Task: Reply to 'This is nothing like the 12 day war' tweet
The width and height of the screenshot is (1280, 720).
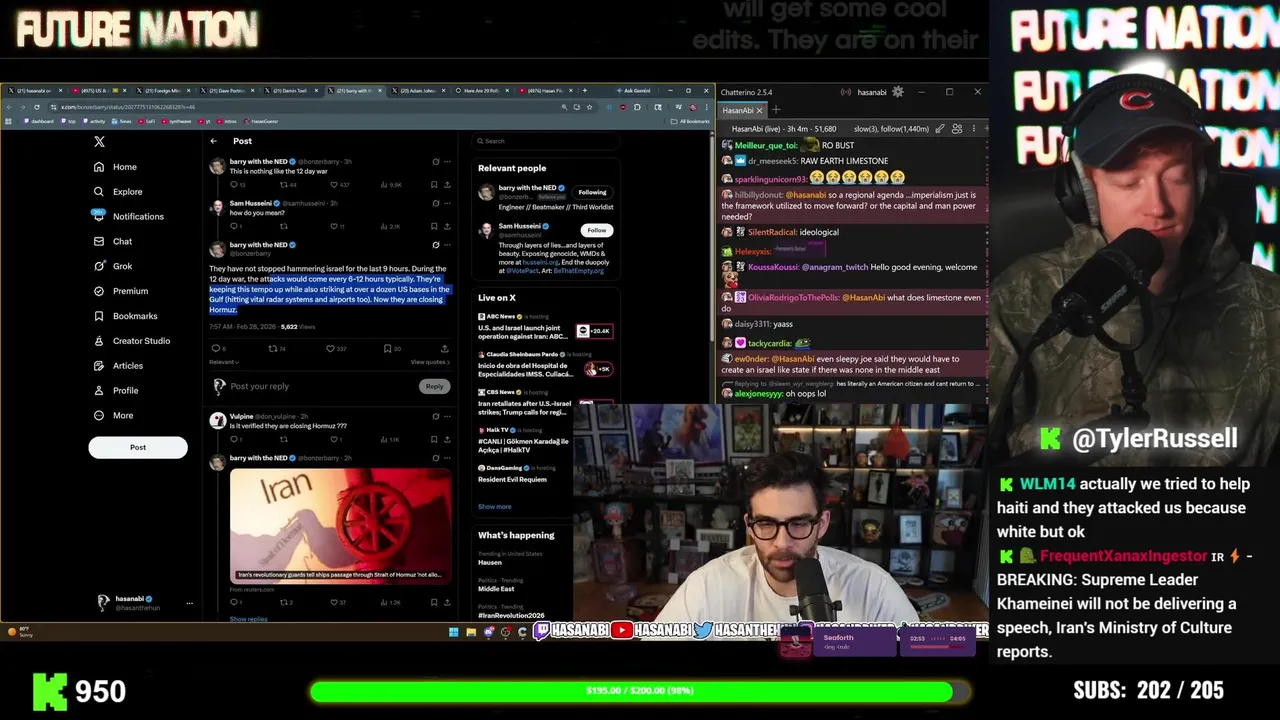Action: [x=236, y=184]
